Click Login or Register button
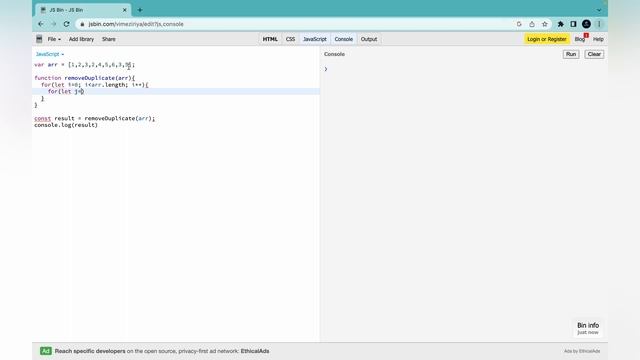This screenshot has height=360, width=640. click(547, 39)
